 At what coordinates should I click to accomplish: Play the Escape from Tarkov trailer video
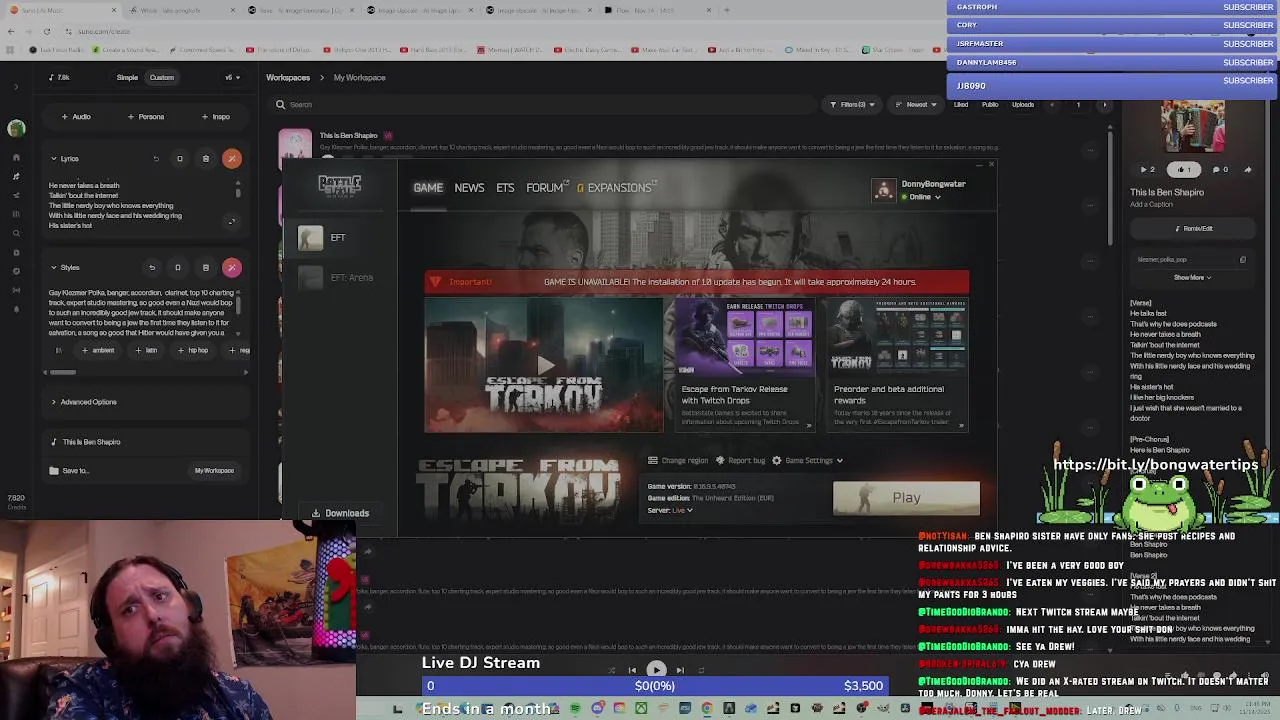[543, 365]
